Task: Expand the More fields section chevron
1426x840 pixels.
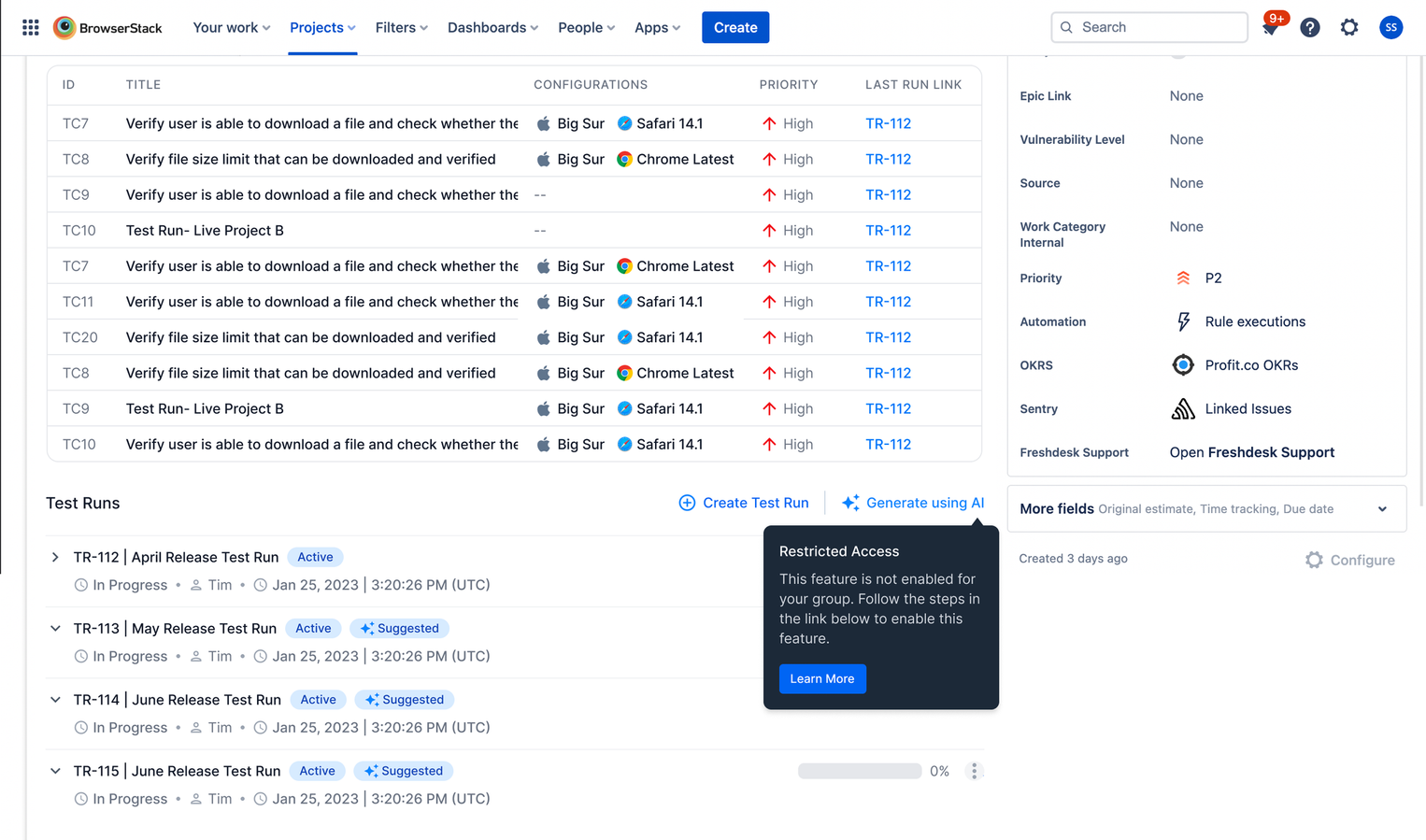Action: (1382, 509)
